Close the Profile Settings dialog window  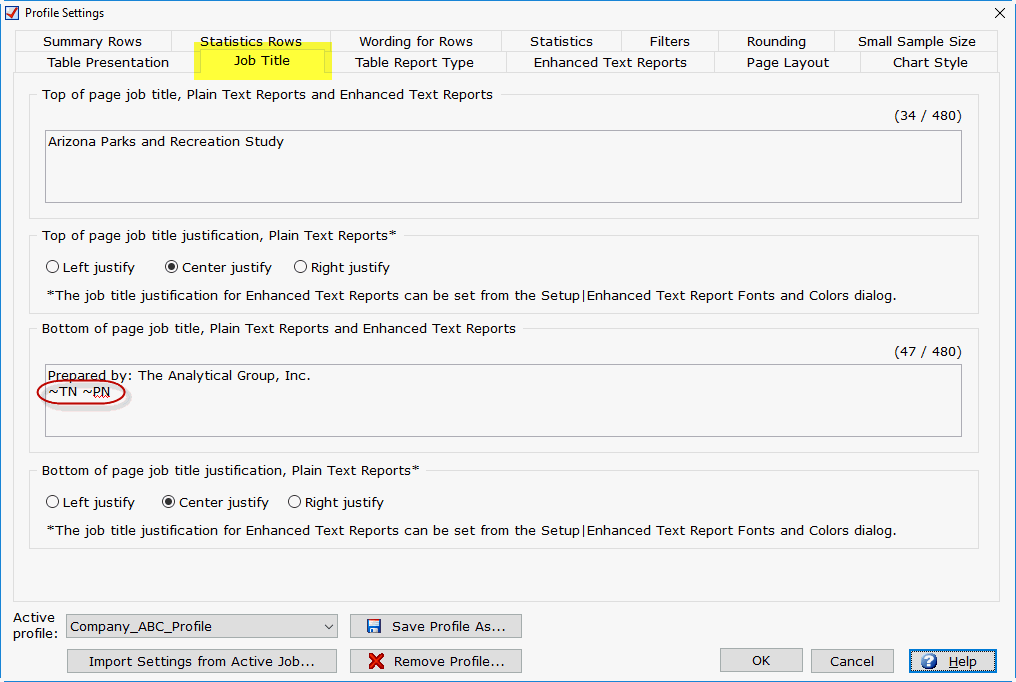999,13
